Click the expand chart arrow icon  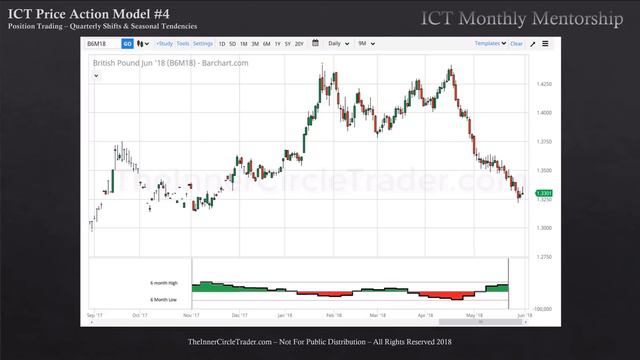(533, 44)
